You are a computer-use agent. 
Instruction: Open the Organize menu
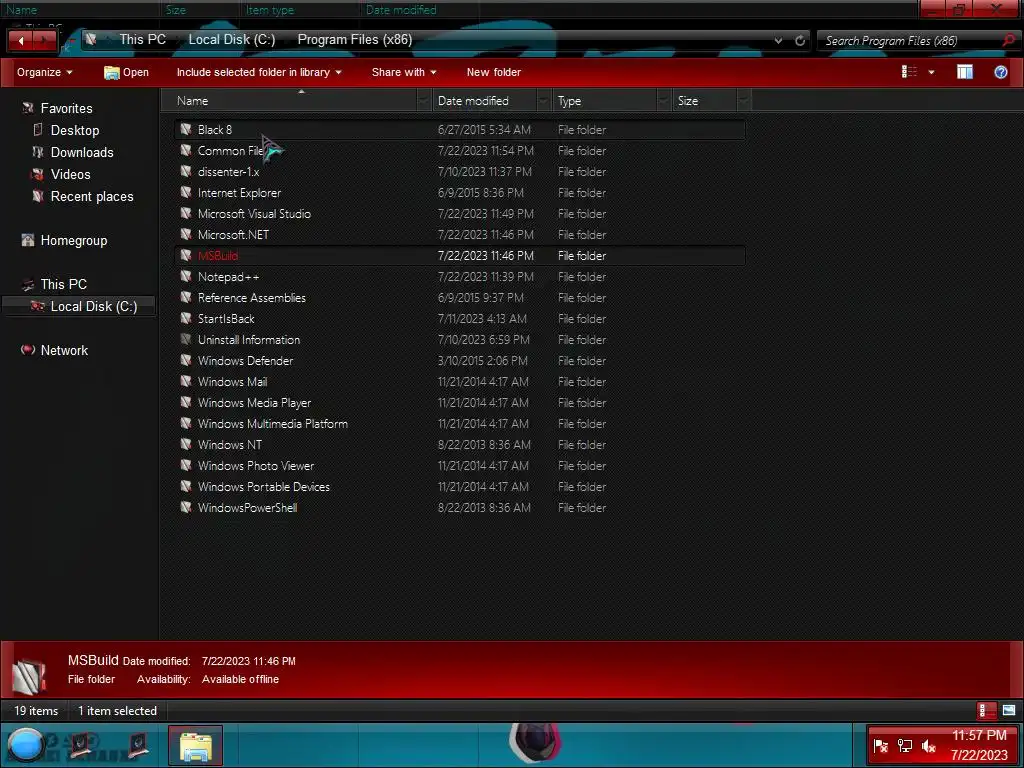[x=44, y=72]
